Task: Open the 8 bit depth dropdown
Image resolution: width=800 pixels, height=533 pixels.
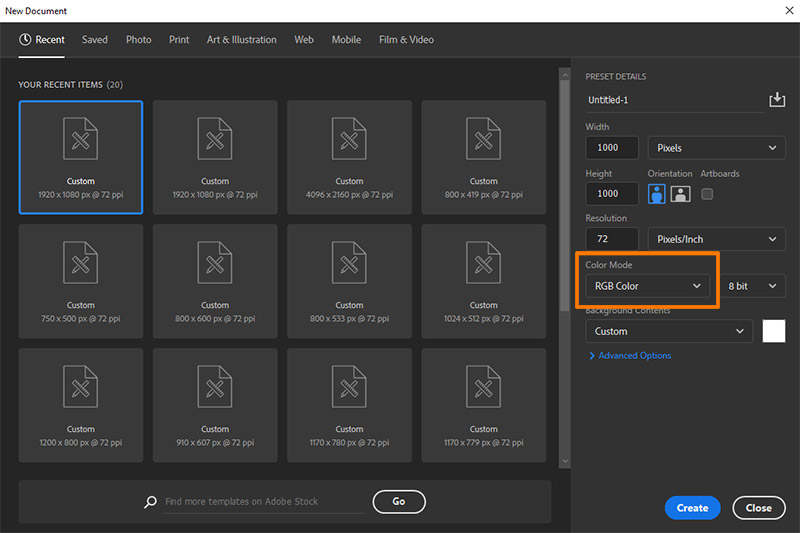Action: click(752, 286)
